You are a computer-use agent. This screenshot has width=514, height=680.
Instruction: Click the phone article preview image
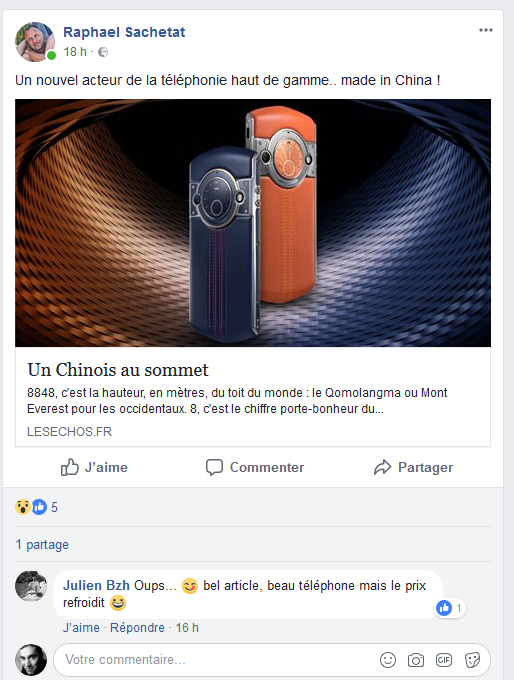[x=253, y=223]
